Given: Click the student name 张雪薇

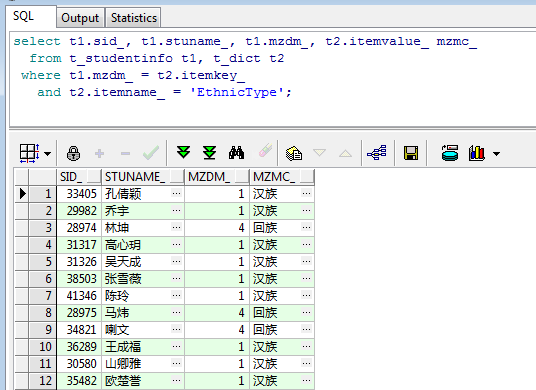Looking at the screenshot, I should (x=123, y=279).
